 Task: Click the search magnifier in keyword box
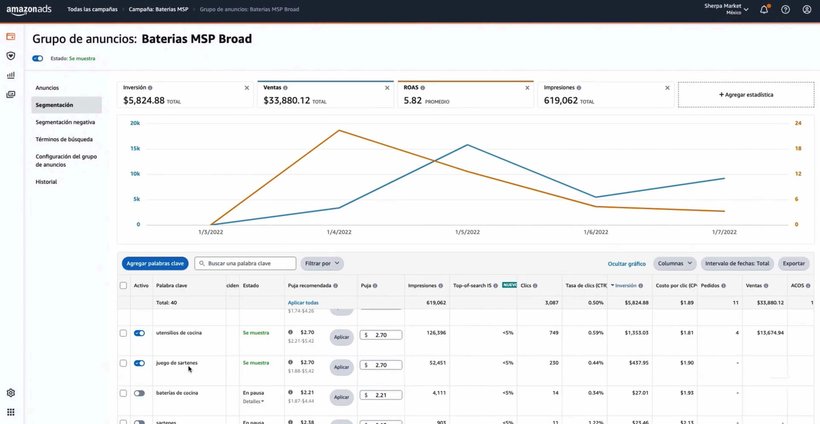pos(201,263)
